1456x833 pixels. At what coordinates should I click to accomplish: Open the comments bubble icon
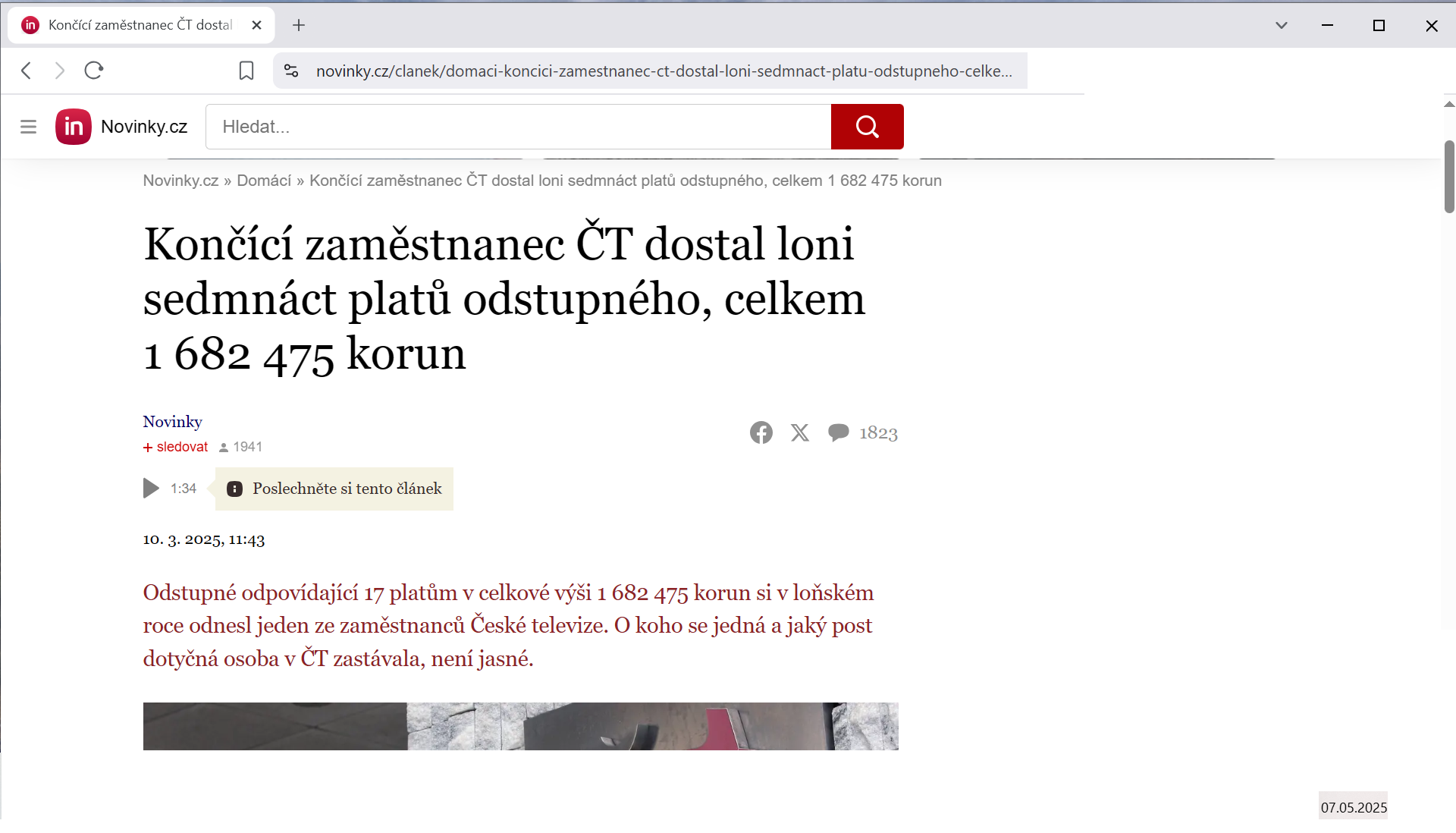[838, 432]
